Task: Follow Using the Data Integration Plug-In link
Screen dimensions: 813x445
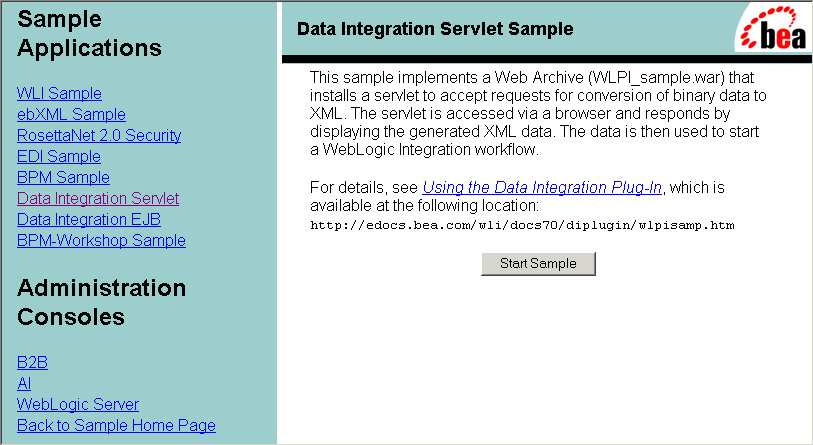Action: pos(542,187)
